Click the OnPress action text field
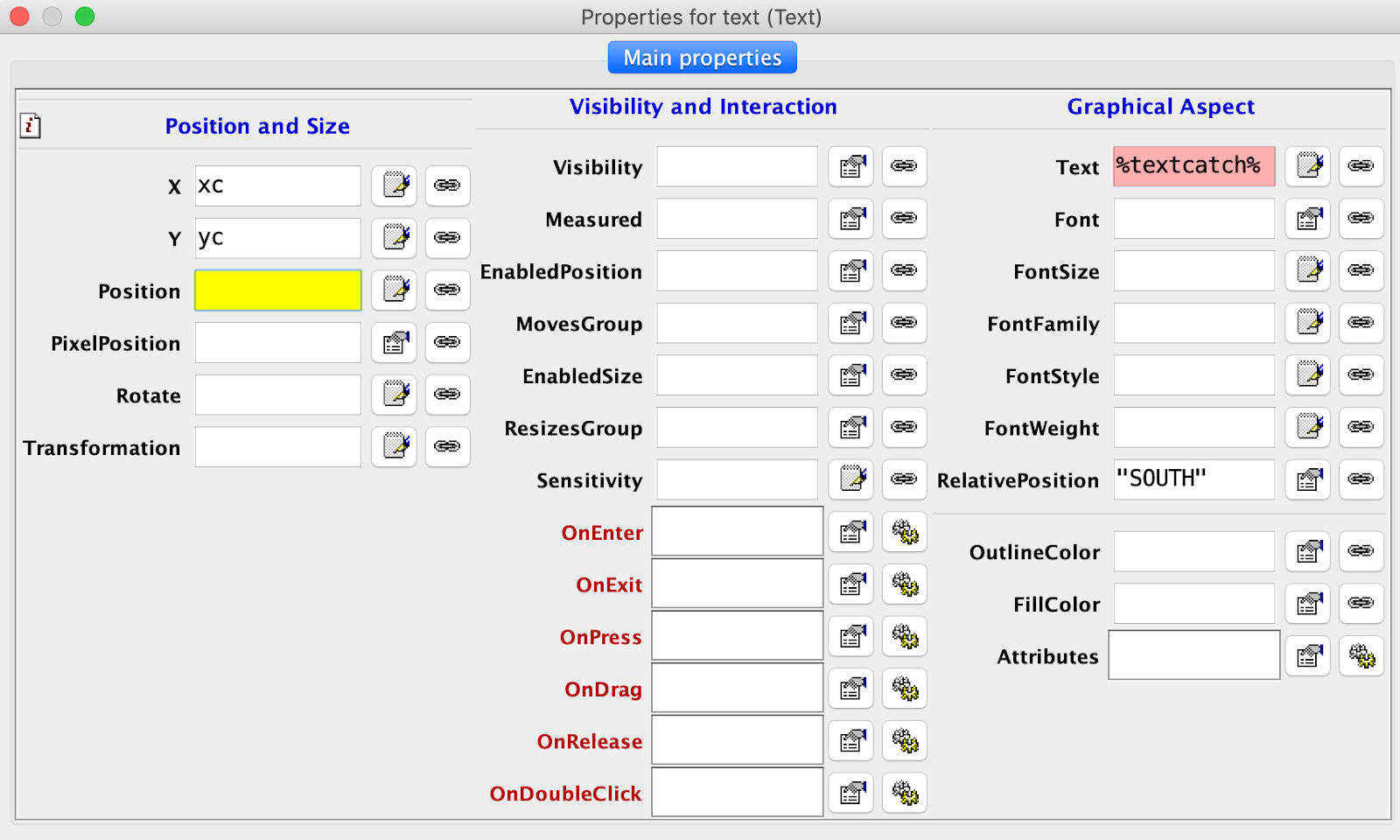This screenshot has width=1400, height=840. (738, 636)
